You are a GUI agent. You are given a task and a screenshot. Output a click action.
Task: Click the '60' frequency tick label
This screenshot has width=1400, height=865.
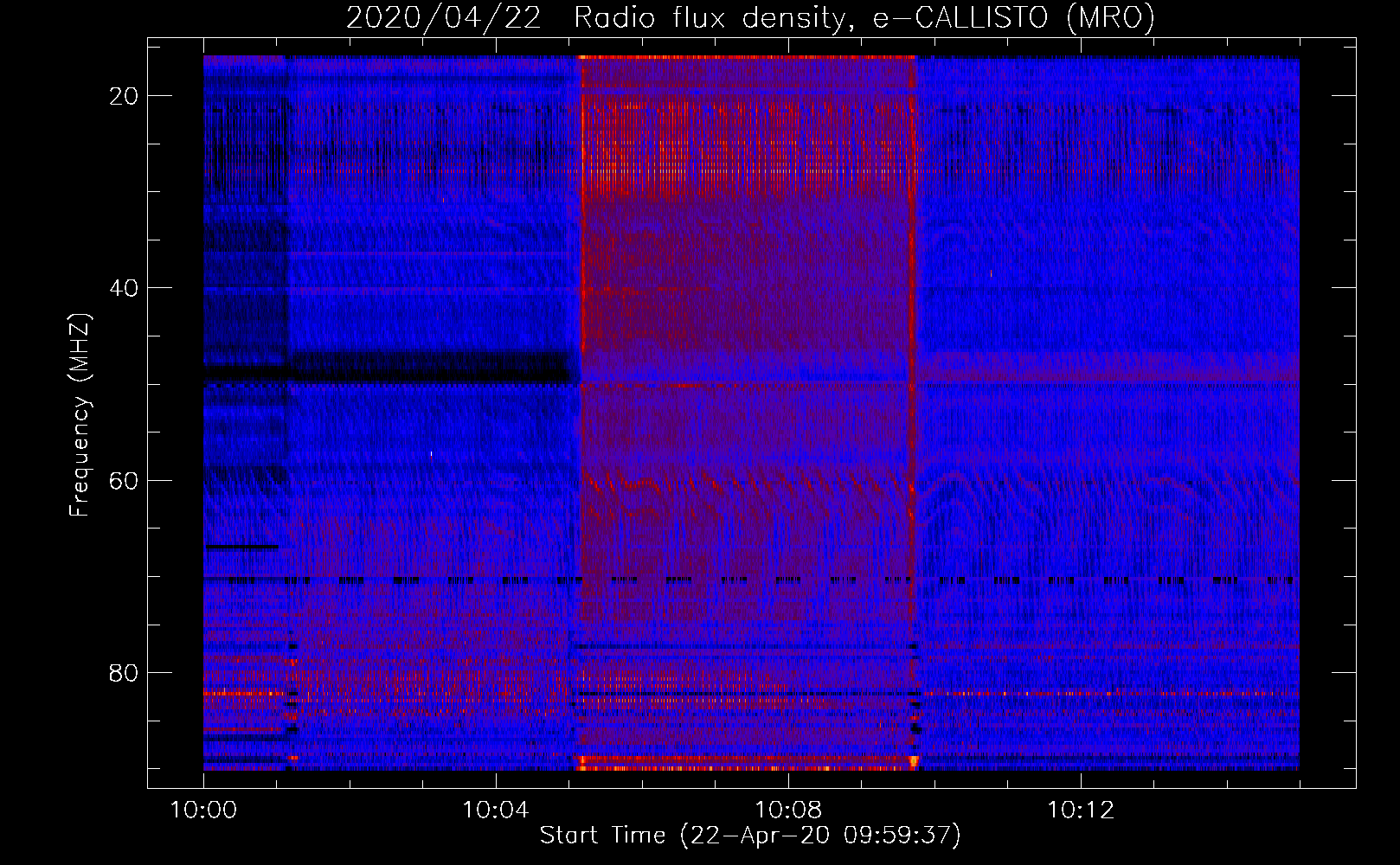[x=124, y=480]
